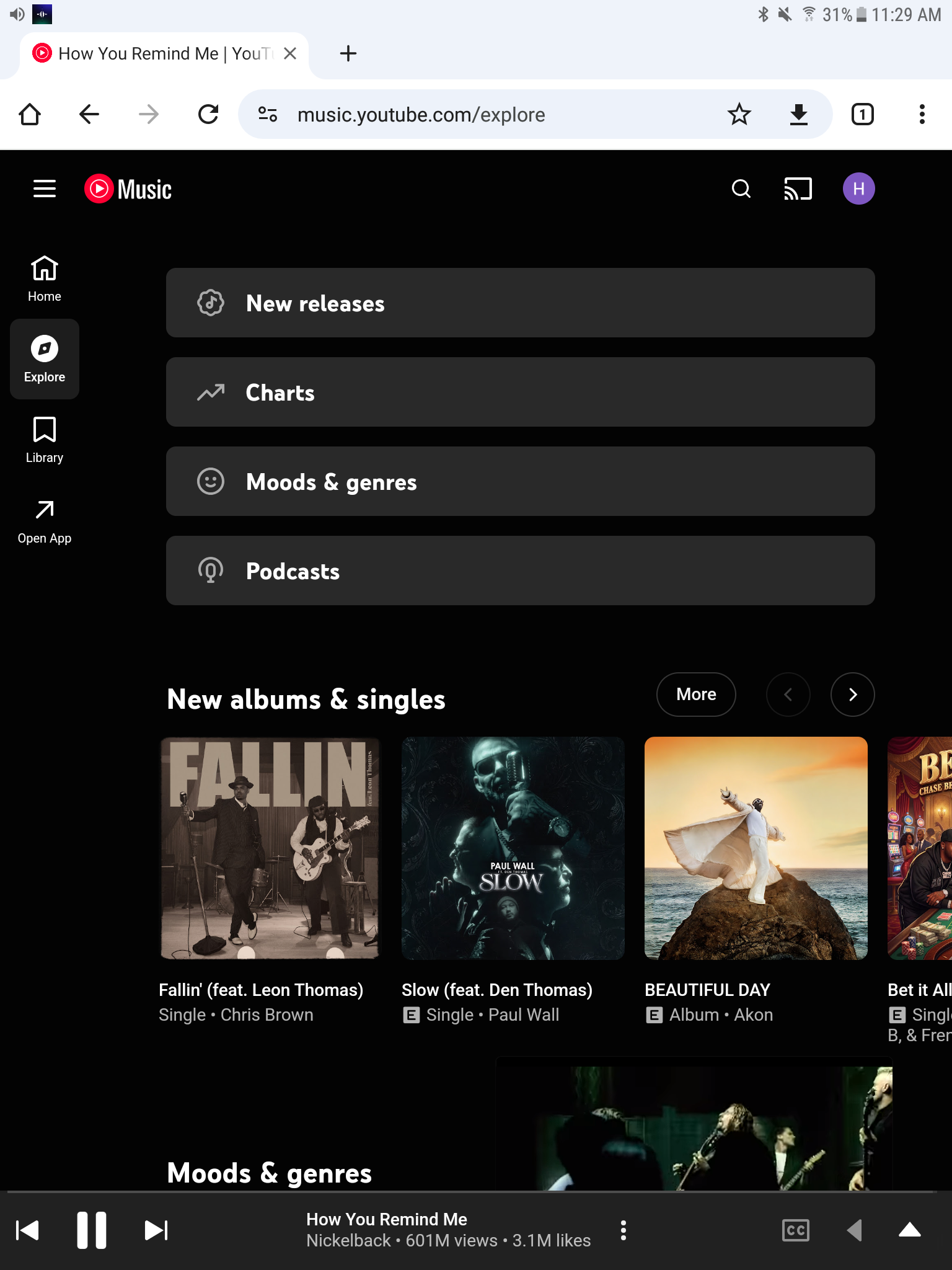Open Paul Wall Slow cover thumbnail
Image resolution: width=952 pixels, height=1270 pixels.
pos(513,848)
